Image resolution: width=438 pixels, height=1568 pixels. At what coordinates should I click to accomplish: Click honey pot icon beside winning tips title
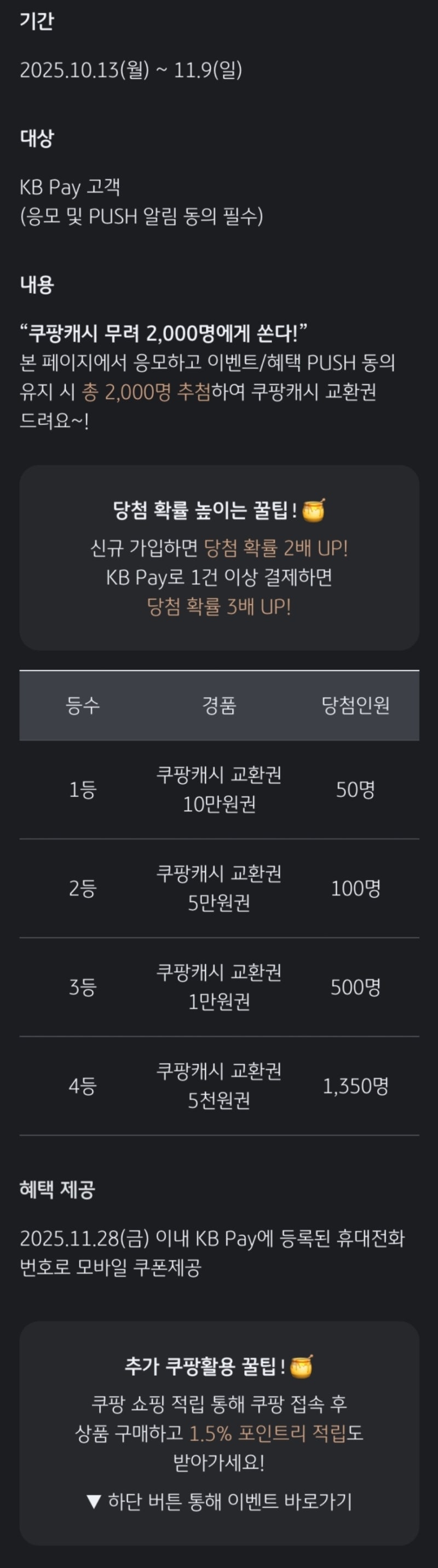(x=314, y=510)
